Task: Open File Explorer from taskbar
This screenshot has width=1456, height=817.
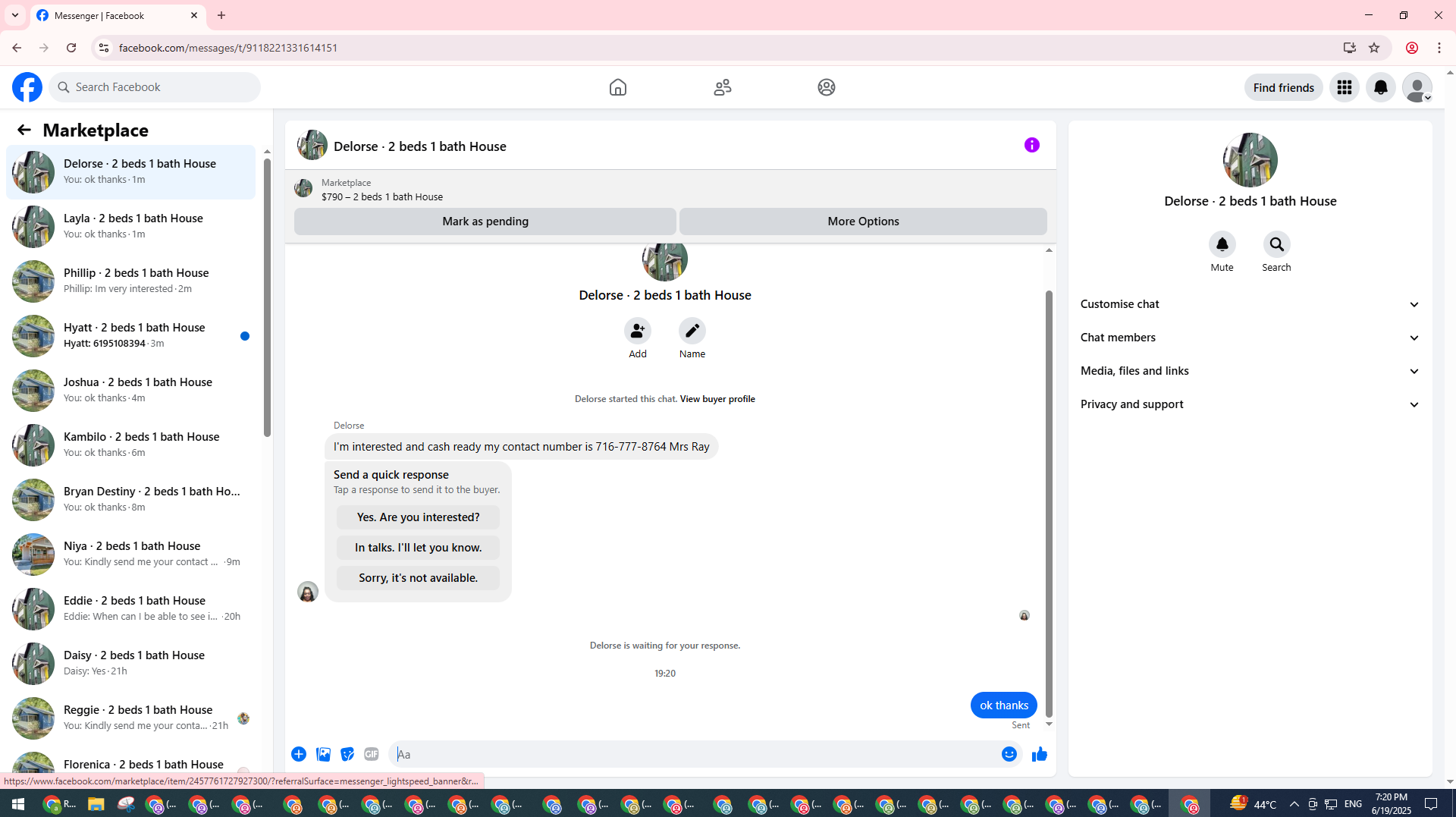Action: click(96, 804)
